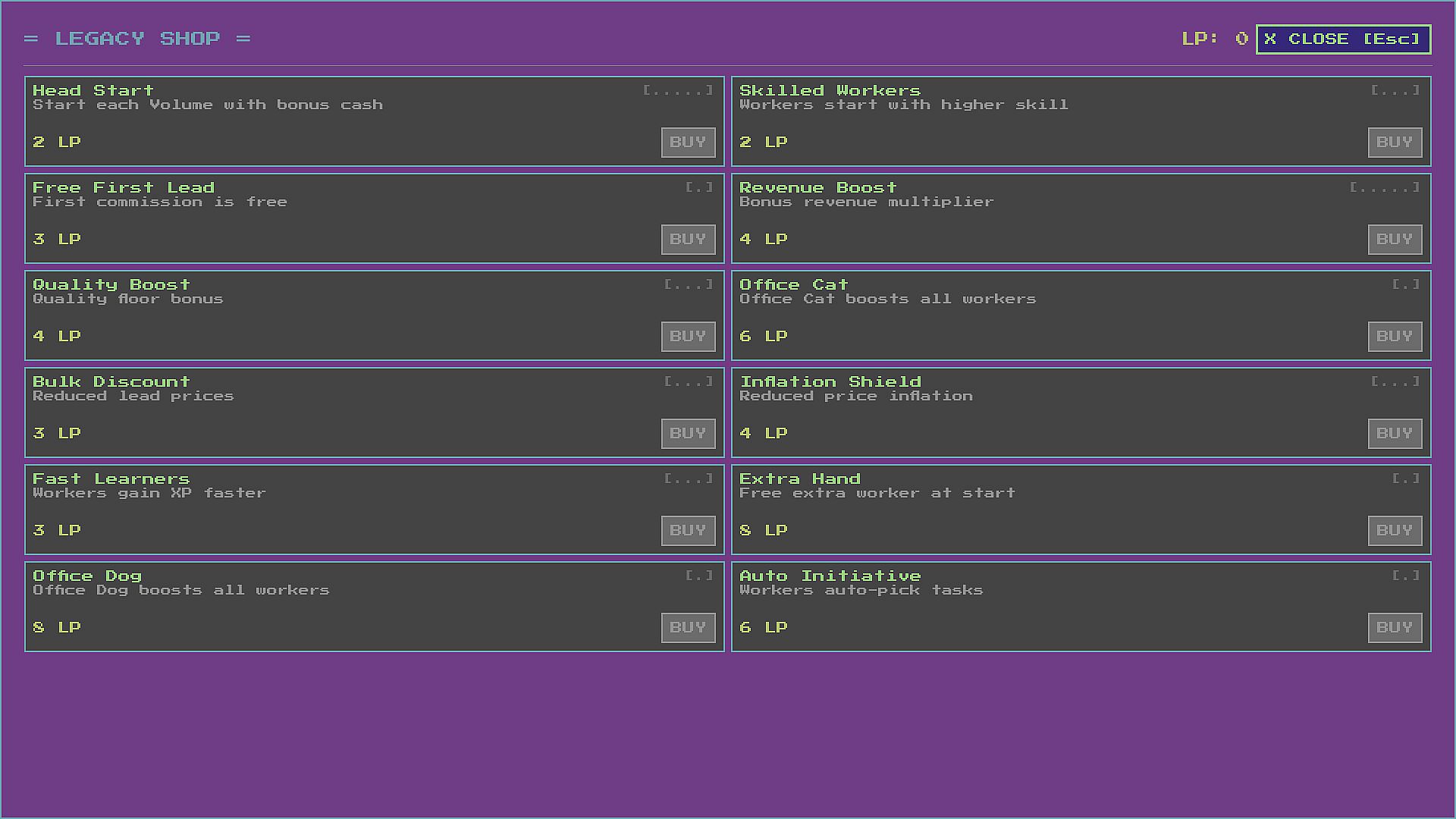1456x819 pixels.
Task: Select the Skilled Workers card title
Action: click(830, 90)
